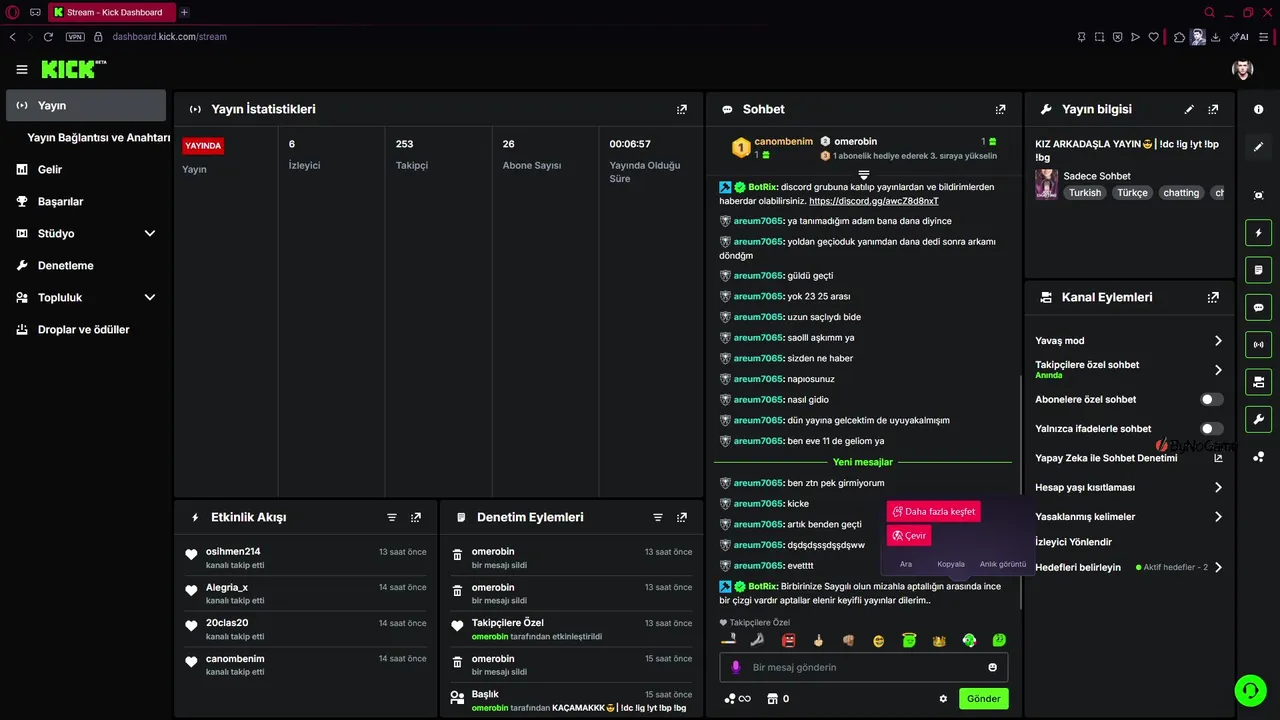Pop out the Etkinlik Akışı panel

click(416, 517)
